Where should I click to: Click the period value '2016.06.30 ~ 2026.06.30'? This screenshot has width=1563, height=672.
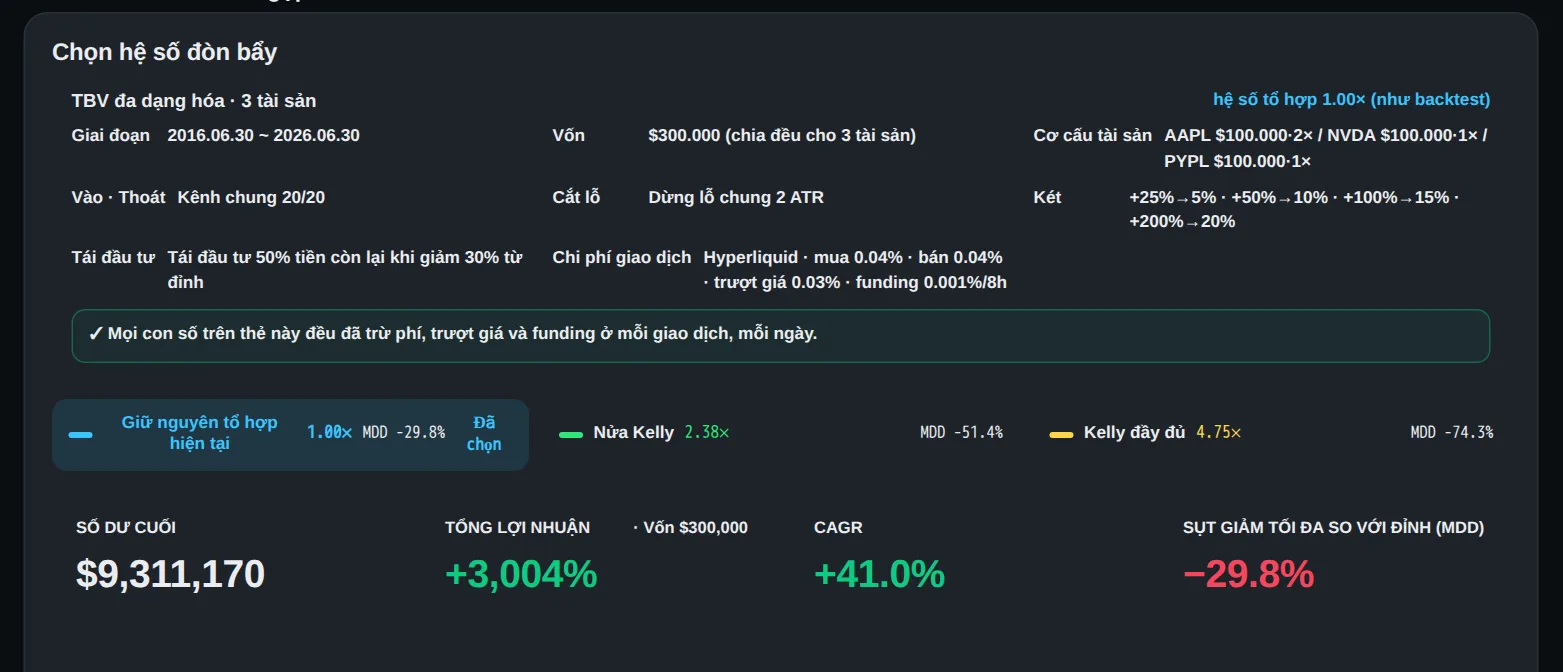pyautogui.click(x=264, y=135)
